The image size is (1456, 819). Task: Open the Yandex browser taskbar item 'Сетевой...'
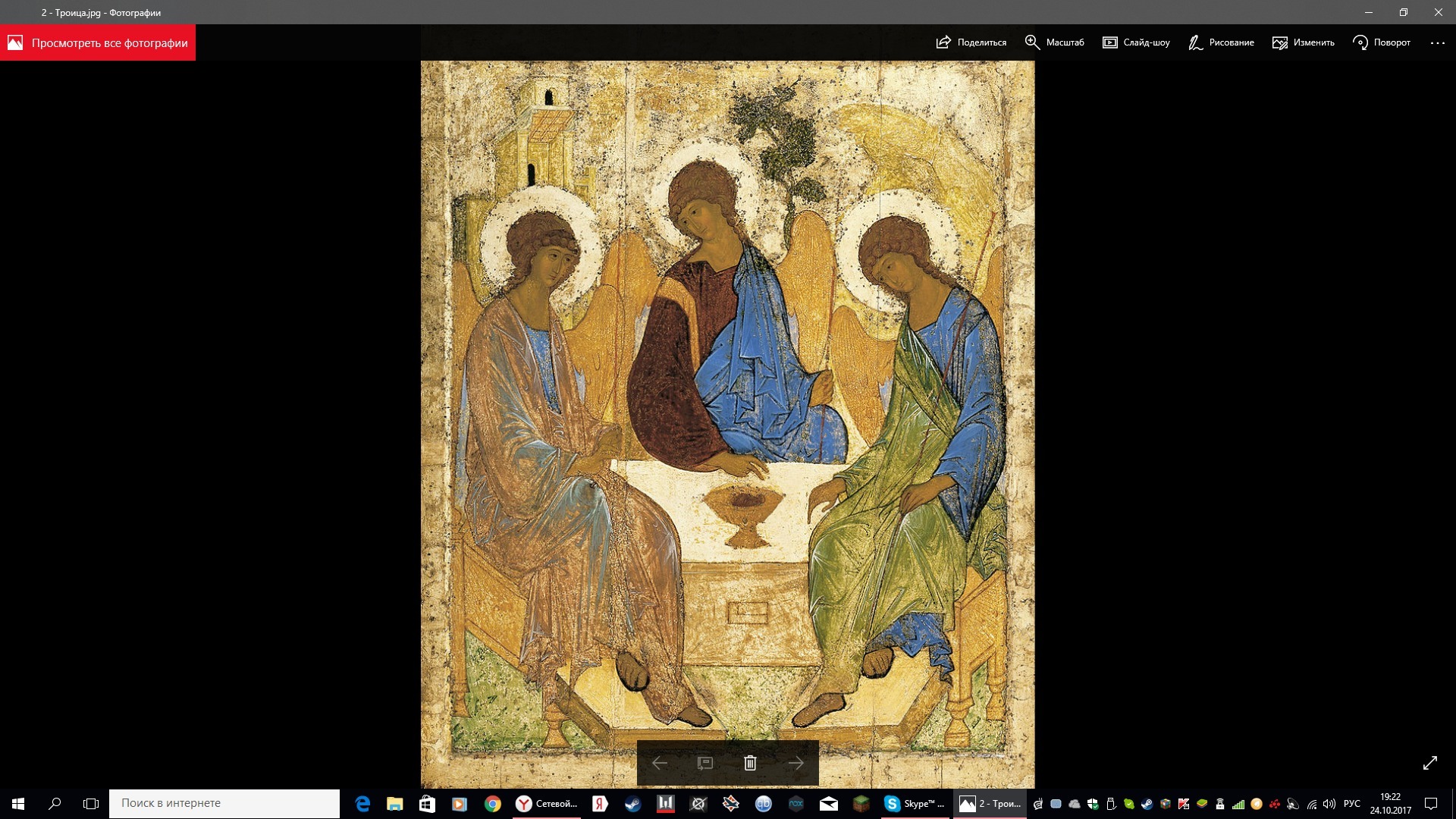click(547, 803)
